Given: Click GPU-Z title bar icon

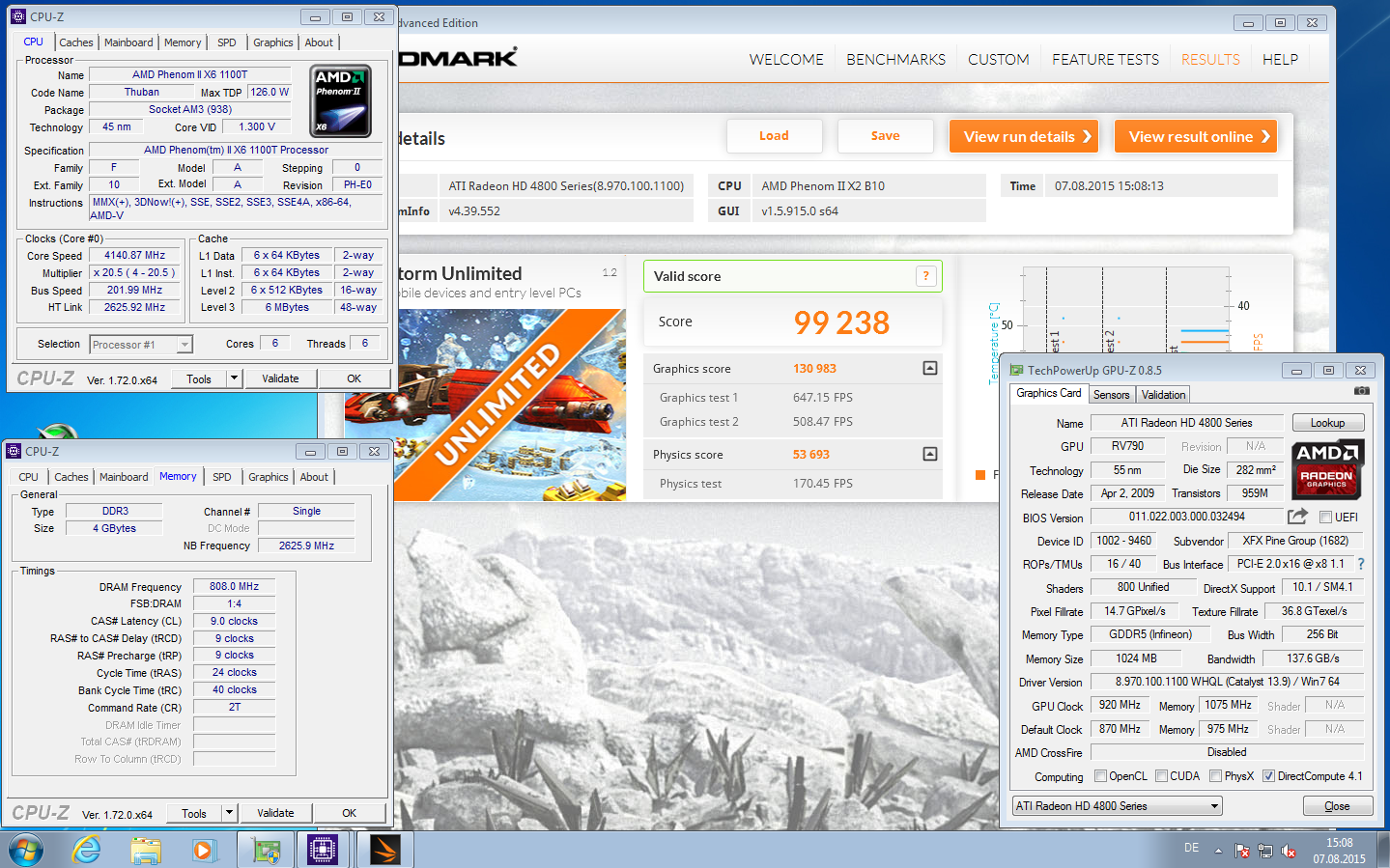Looking at the screenshot, I should [x=1016, y=370].
